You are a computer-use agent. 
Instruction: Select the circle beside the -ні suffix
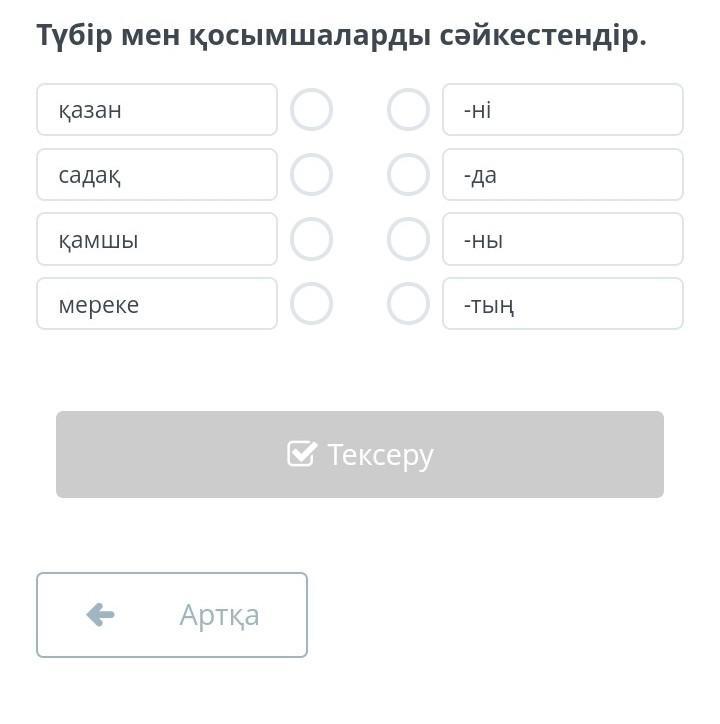pos(408,109)
